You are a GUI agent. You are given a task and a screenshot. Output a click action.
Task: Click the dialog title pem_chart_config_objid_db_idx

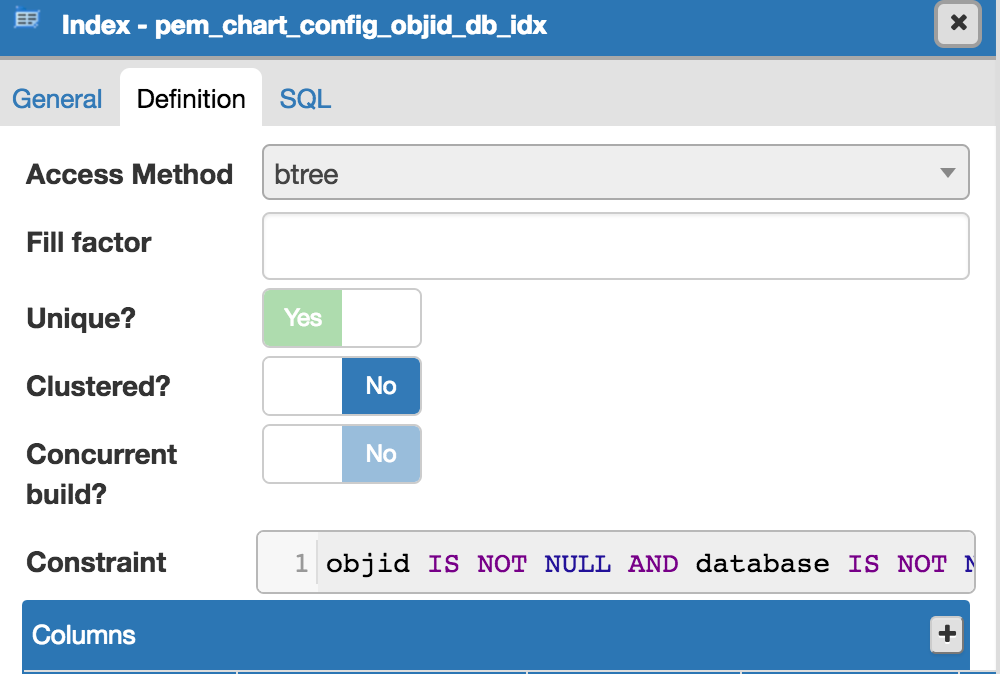(304, 24)
